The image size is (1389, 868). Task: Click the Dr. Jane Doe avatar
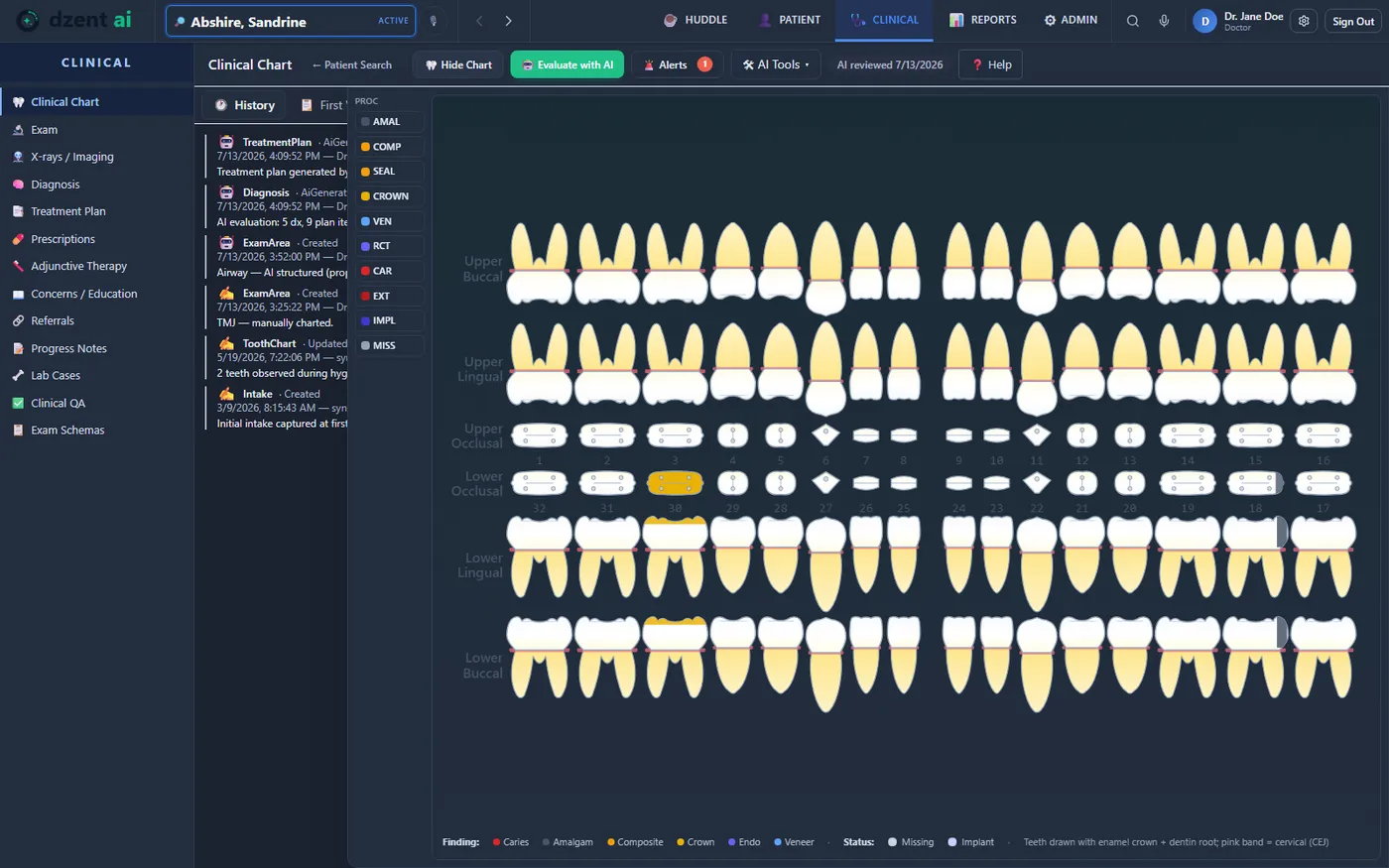tap(1204, 21)
